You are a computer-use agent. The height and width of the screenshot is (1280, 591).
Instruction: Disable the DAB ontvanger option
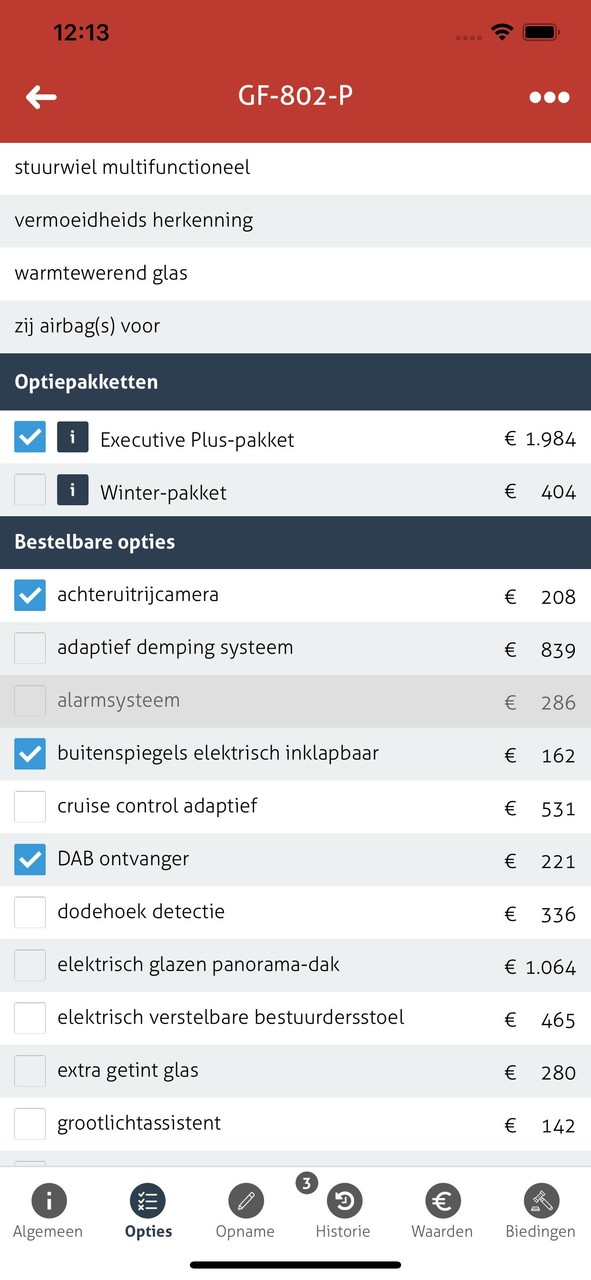[x=29, y=859]
